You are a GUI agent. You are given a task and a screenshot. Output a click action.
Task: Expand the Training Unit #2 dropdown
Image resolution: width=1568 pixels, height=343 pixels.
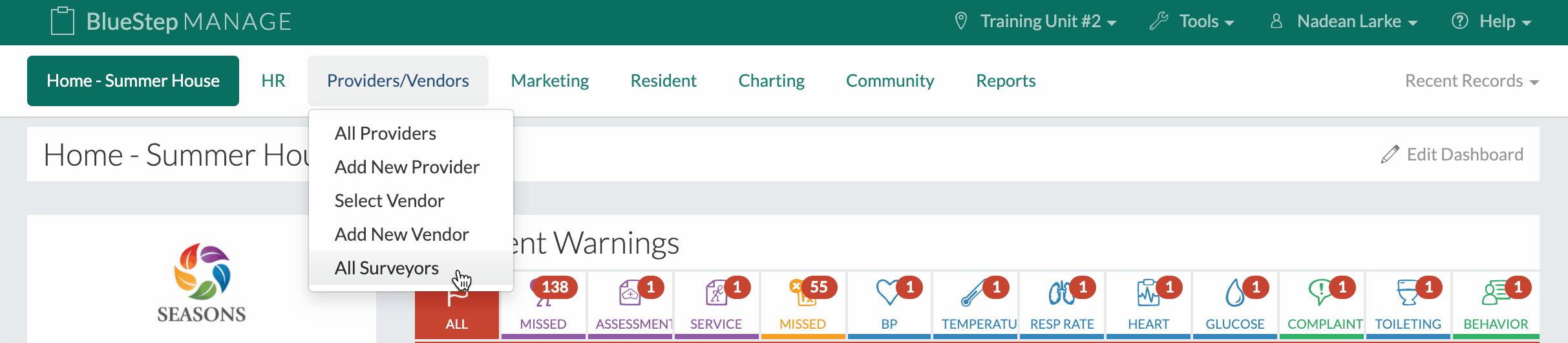(1036, 21)
